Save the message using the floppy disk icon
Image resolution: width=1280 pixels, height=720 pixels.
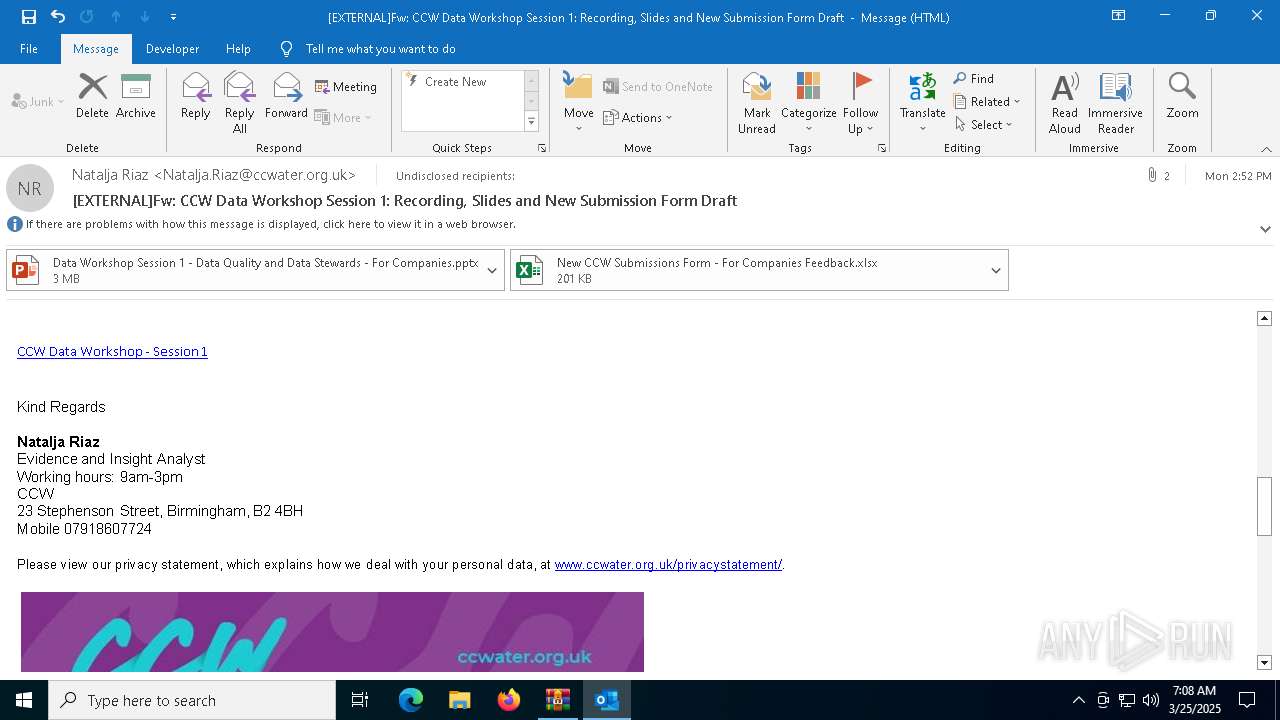pos(29,17)
